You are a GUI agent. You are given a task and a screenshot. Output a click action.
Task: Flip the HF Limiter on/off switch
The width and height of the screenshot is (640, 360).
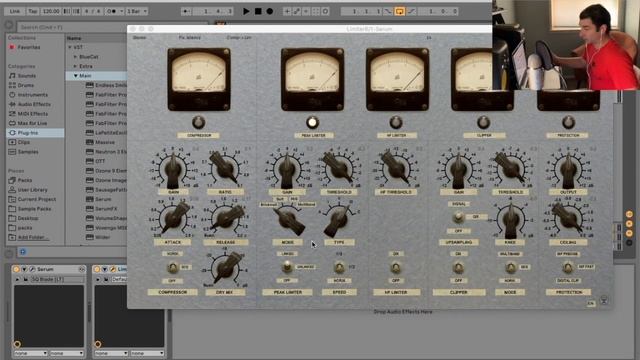click(396, 268)
